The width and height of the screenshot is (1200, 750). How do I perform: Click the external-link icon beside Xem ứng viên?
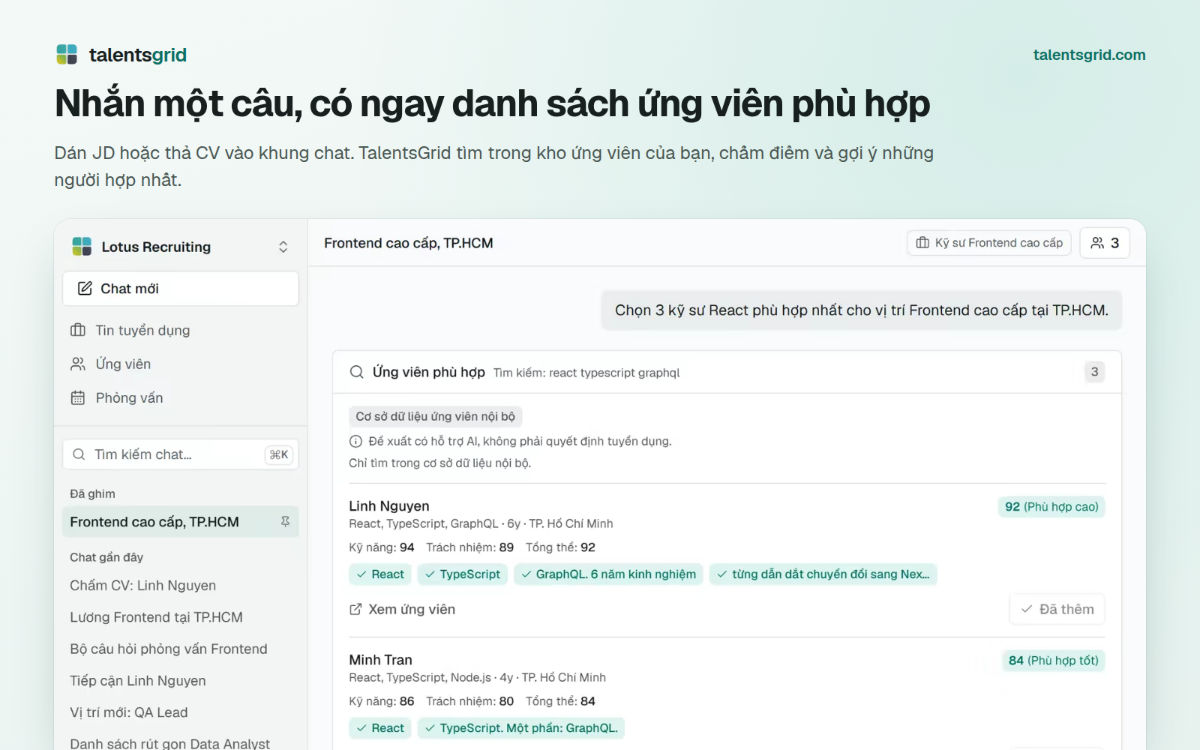(x=356, y=609)
